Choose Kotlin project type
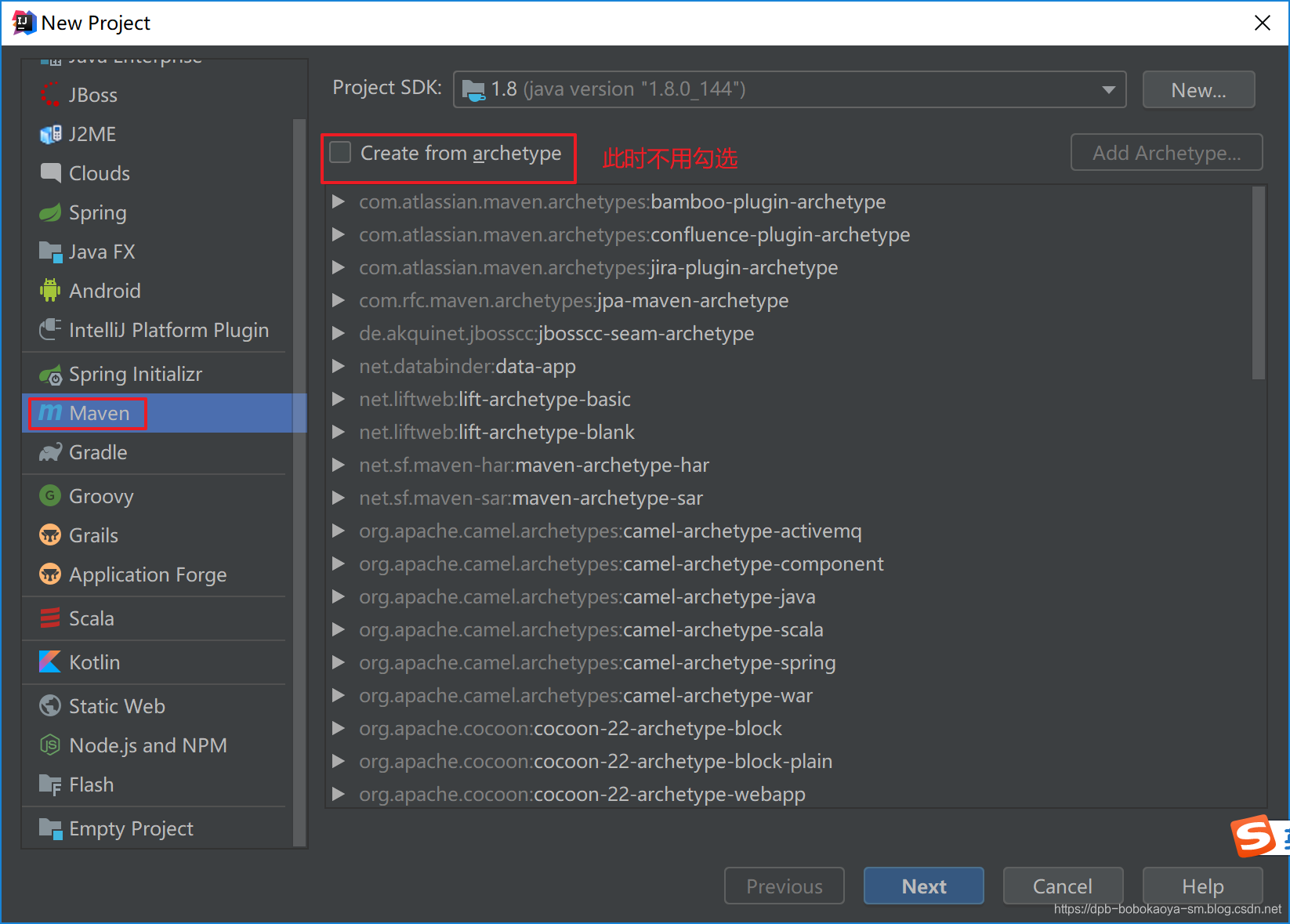 (x=157, y=662)
